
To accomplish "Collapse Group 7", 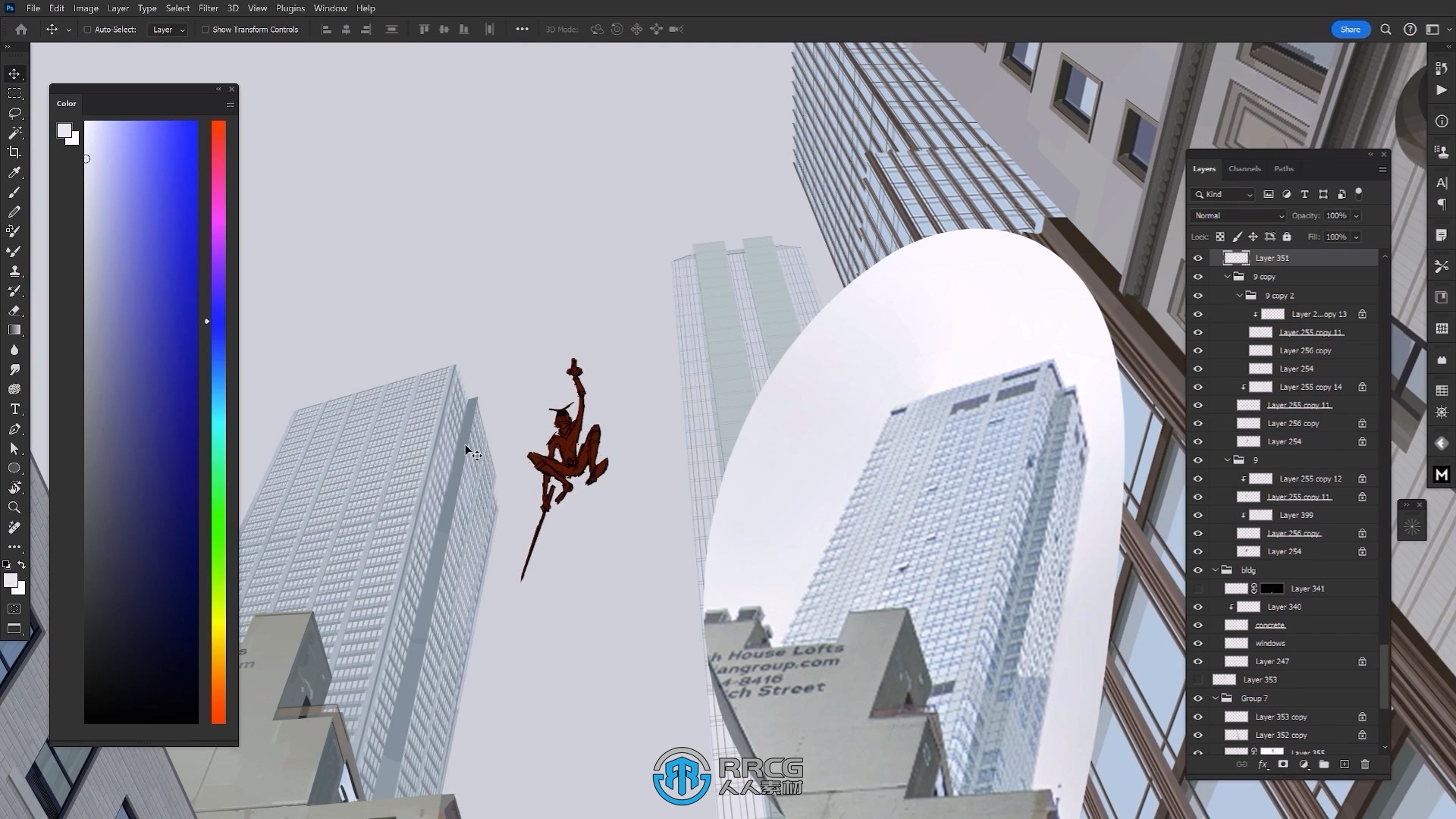I will [1216, 698].
